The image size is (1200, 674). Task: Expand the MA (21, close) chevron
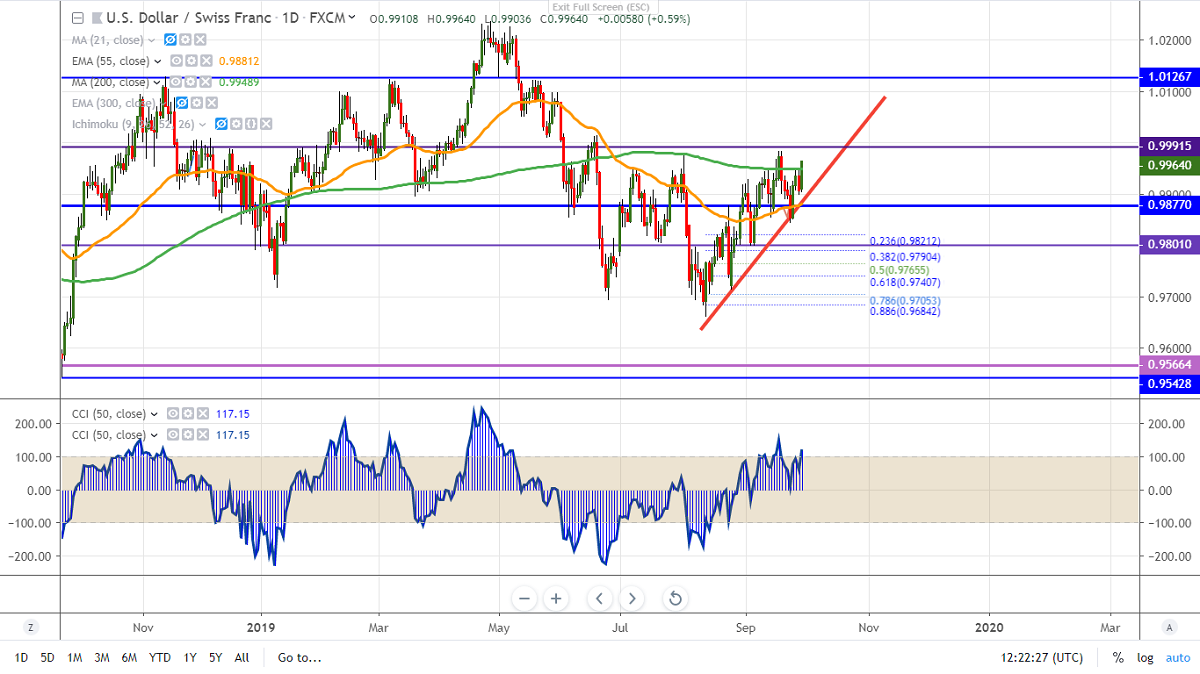tap(152, 40)
